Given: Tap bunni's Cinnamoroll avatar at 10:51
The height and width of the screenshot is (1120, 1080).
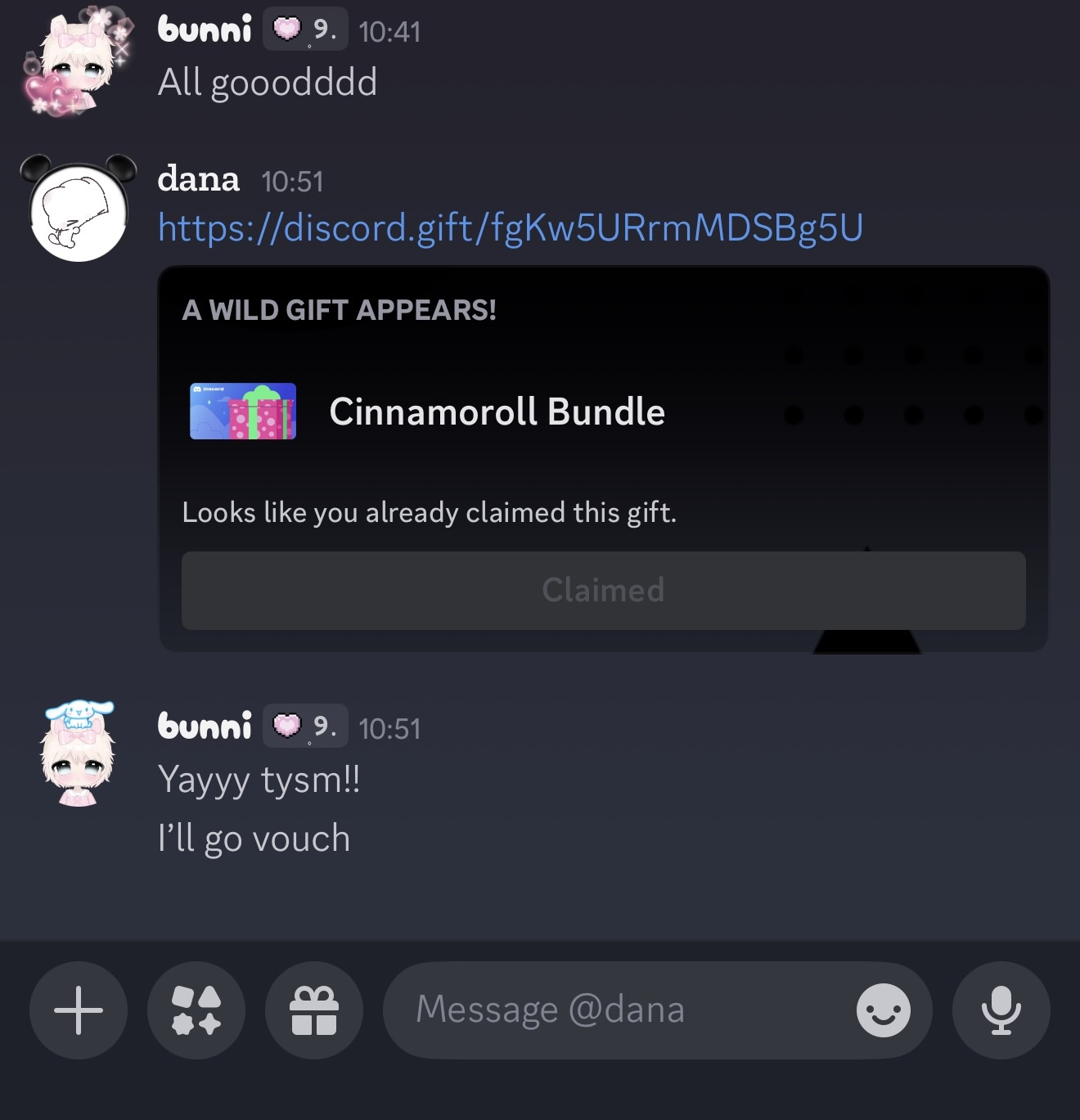Looking at the screenshot, I should (x=78, y=753).
